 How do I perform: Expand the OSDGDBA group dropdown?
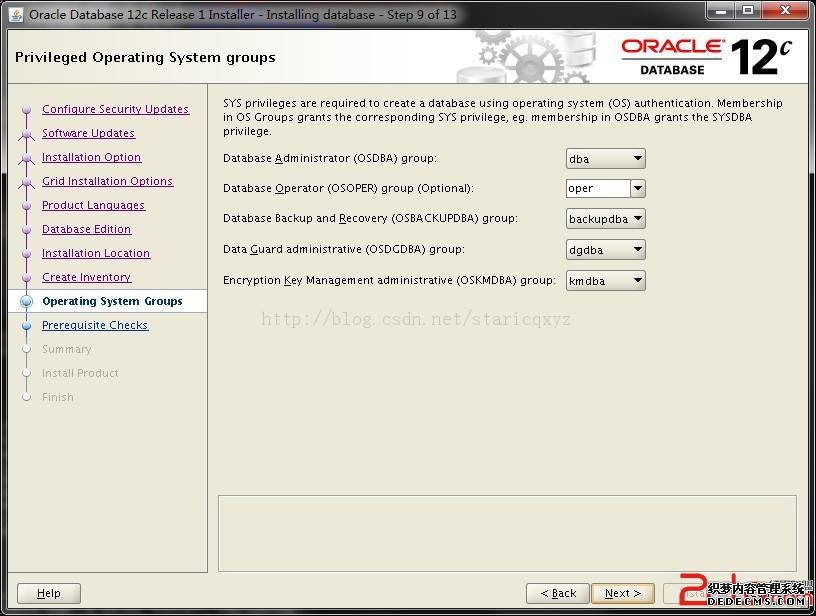coord(606,250)
